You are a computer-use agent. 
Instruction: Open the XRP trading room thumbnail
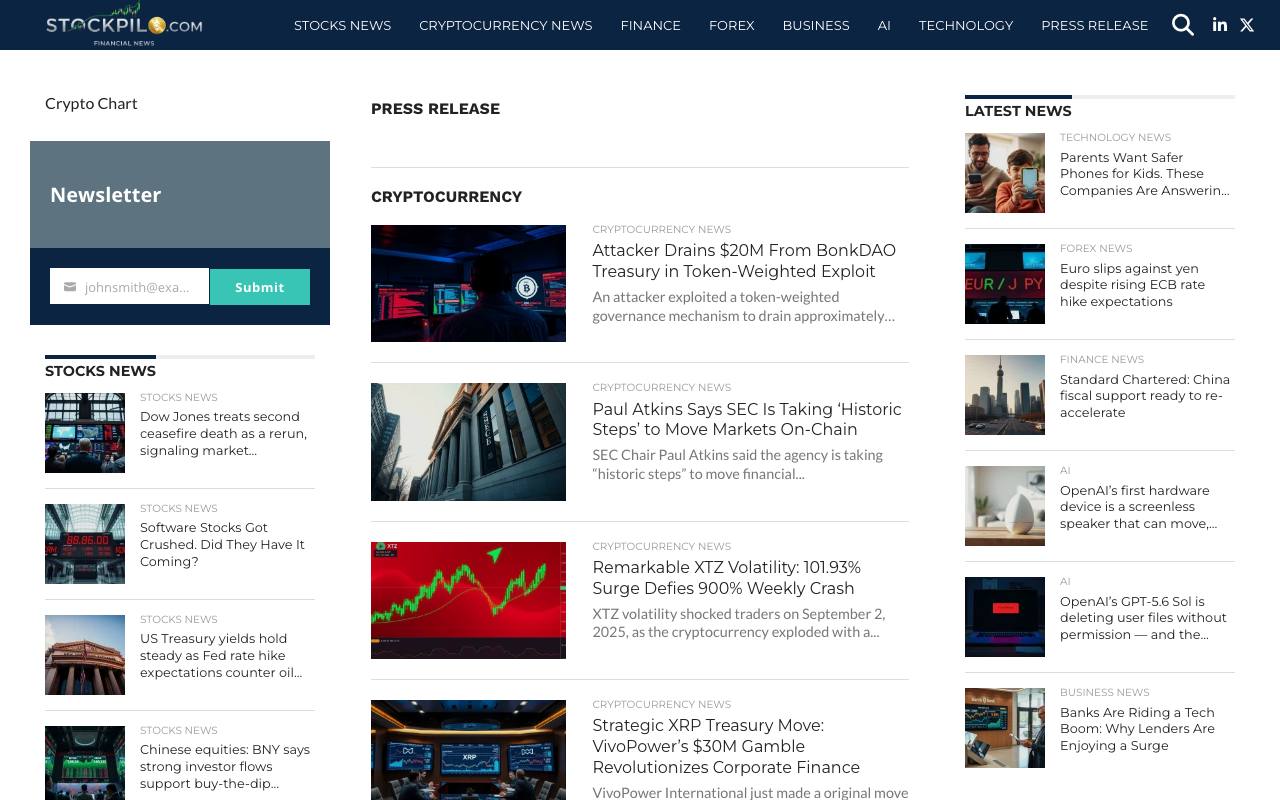pos(468,750)
